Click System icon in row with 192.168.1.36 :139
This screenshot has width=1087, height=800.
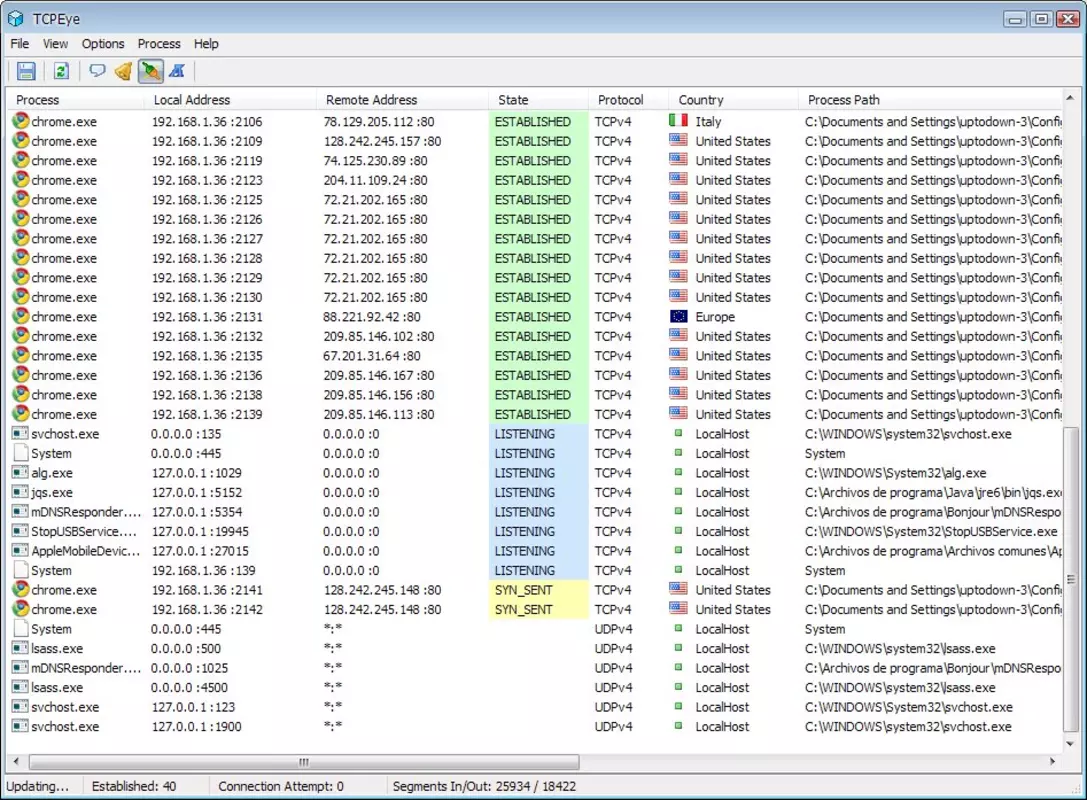[x=20, y=570]
